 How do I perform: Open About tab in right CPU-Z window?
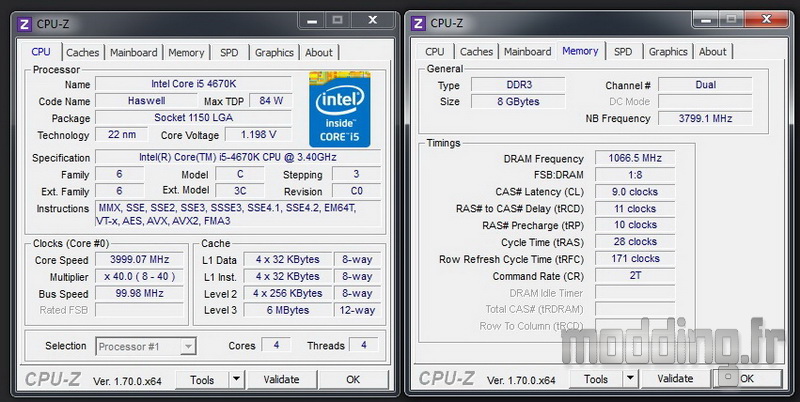713,52
